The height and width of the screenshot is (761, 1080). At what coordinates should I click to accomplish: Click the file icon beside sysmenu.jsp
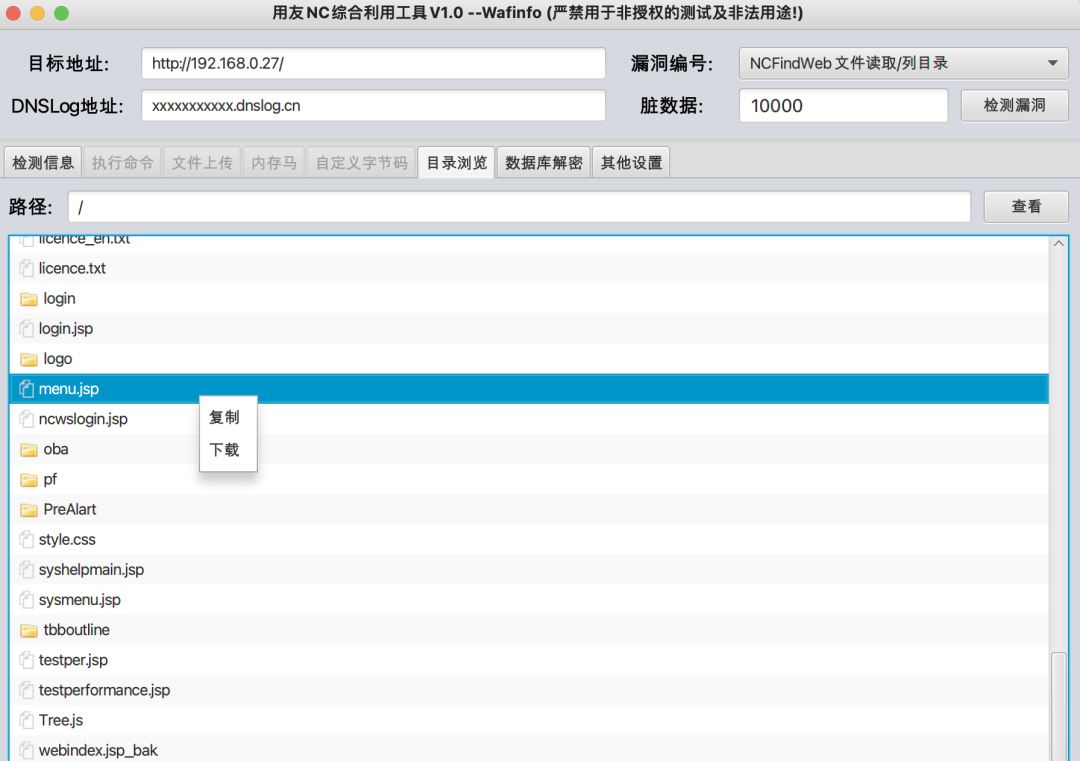click(27, 600)
